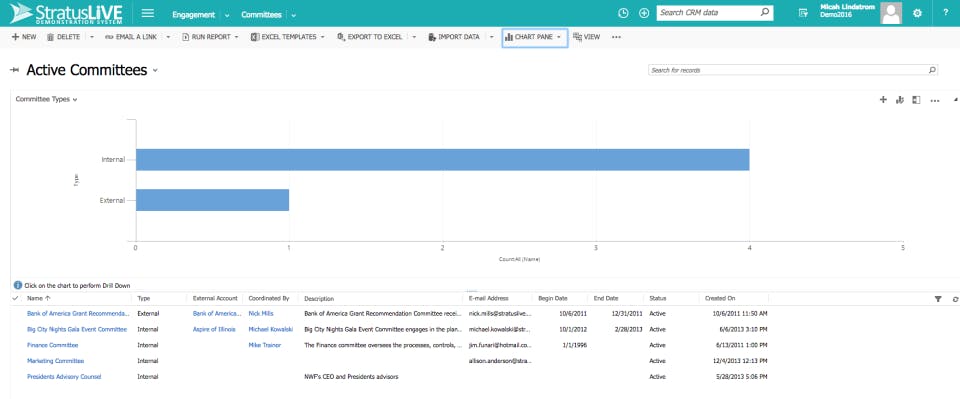
Task: Open the hamburger navigation menu
Action: pos(148,13)
